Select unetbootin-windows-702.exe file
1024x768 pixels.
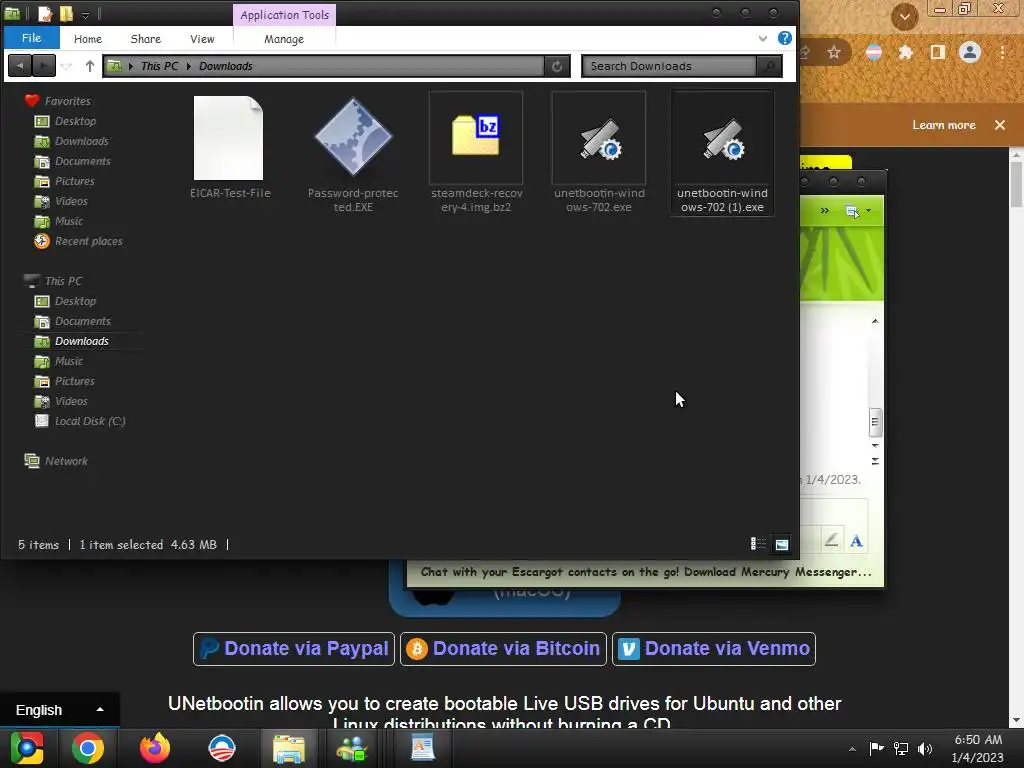tap(599, 154)
